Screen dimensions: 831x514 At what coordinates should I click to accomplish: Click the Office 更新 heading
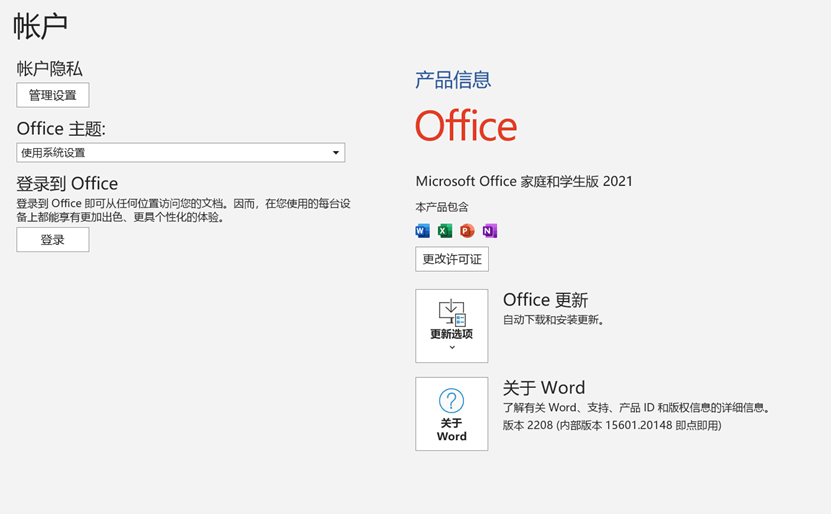[x=545, y=300]
